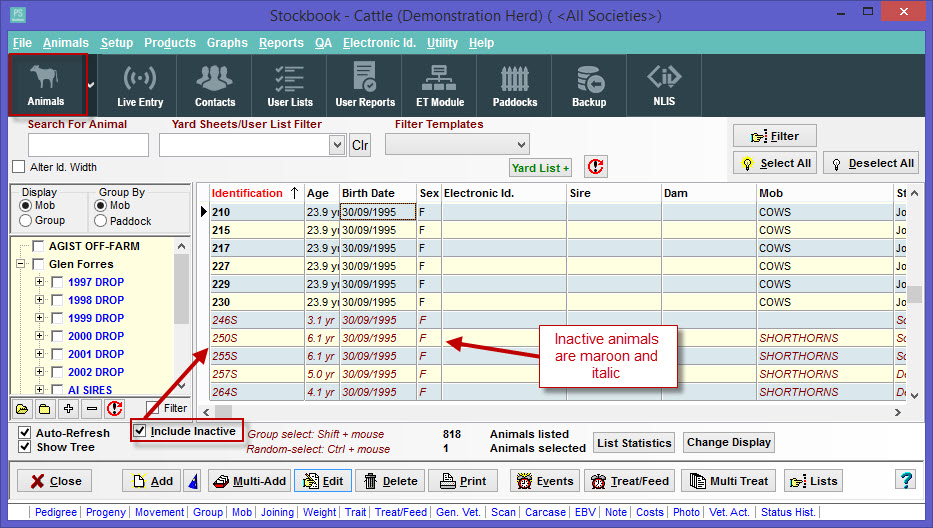Click the Delete button with trash icon
Screen dimensions: 933x528
pos(390,481)
